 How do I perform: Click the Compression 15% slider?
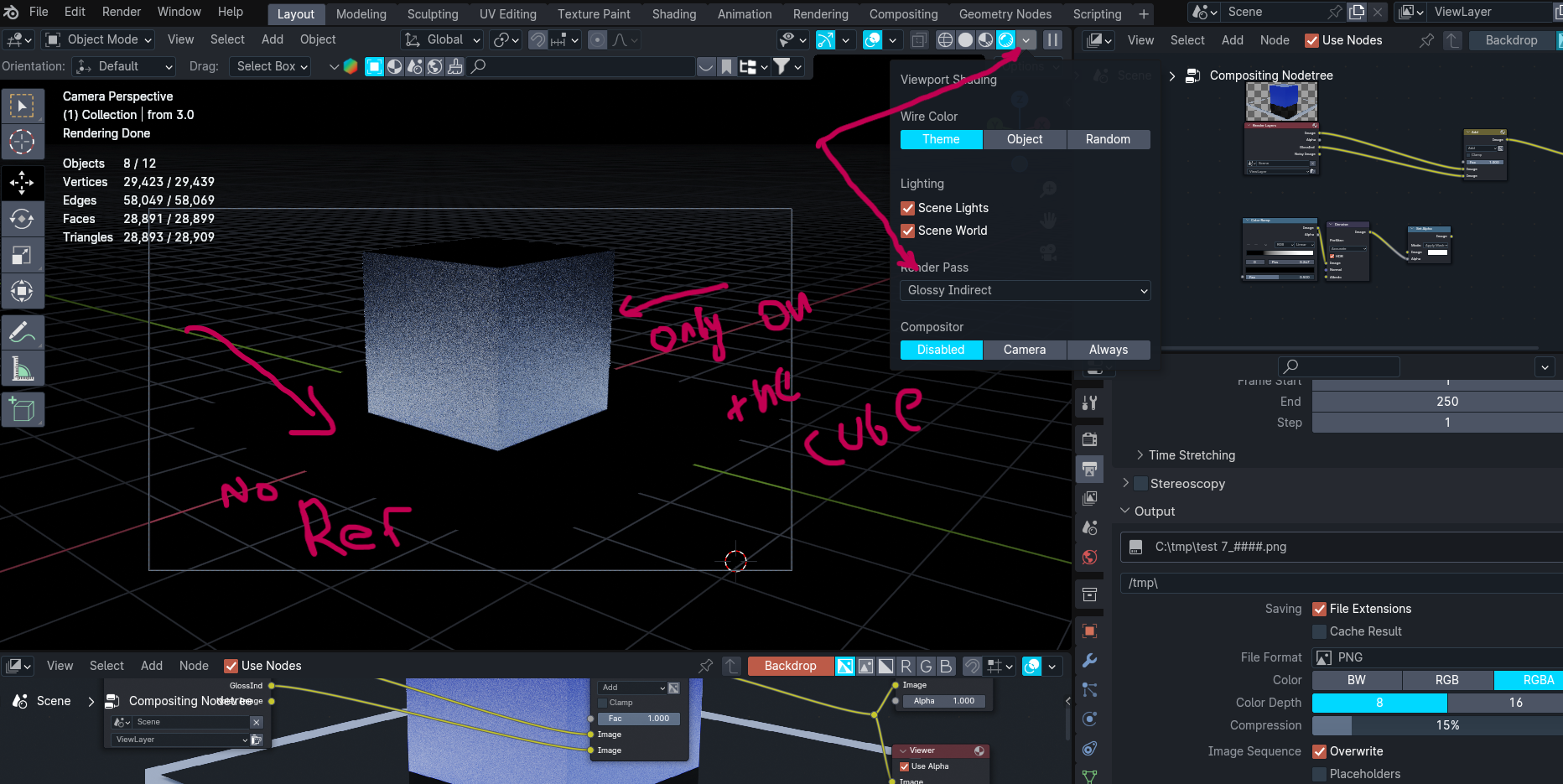pyautogui.click(x=1437, y=725)
